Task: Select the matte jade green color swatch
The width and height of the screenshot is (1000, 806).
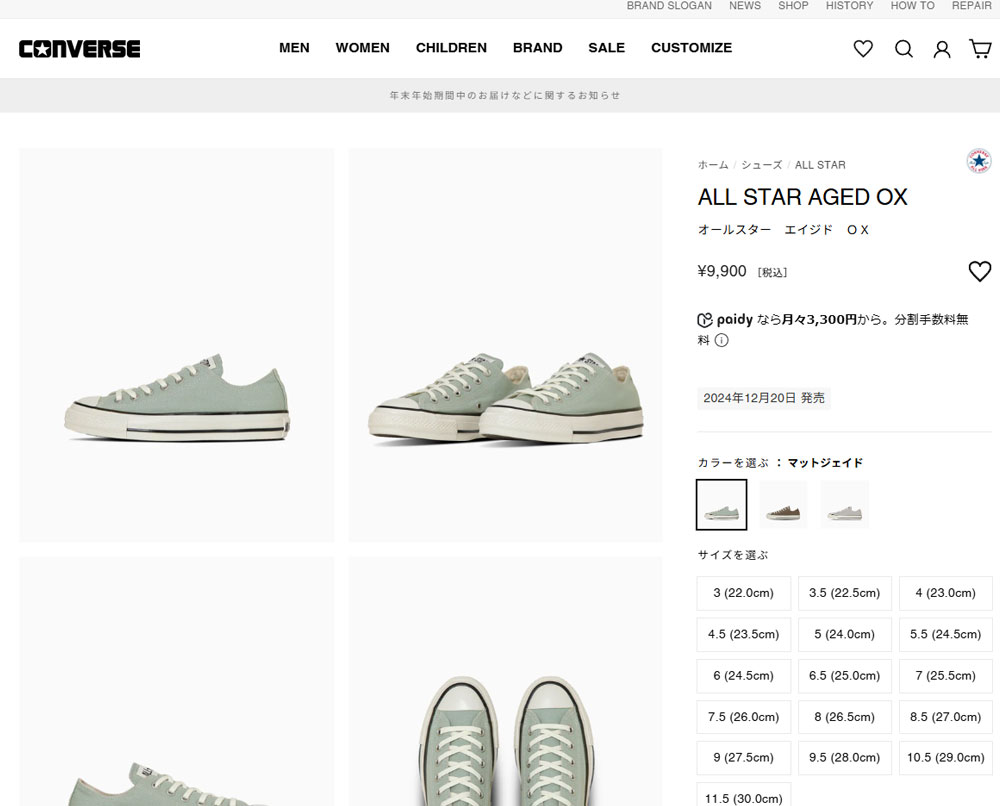Action: pos(721,504)
